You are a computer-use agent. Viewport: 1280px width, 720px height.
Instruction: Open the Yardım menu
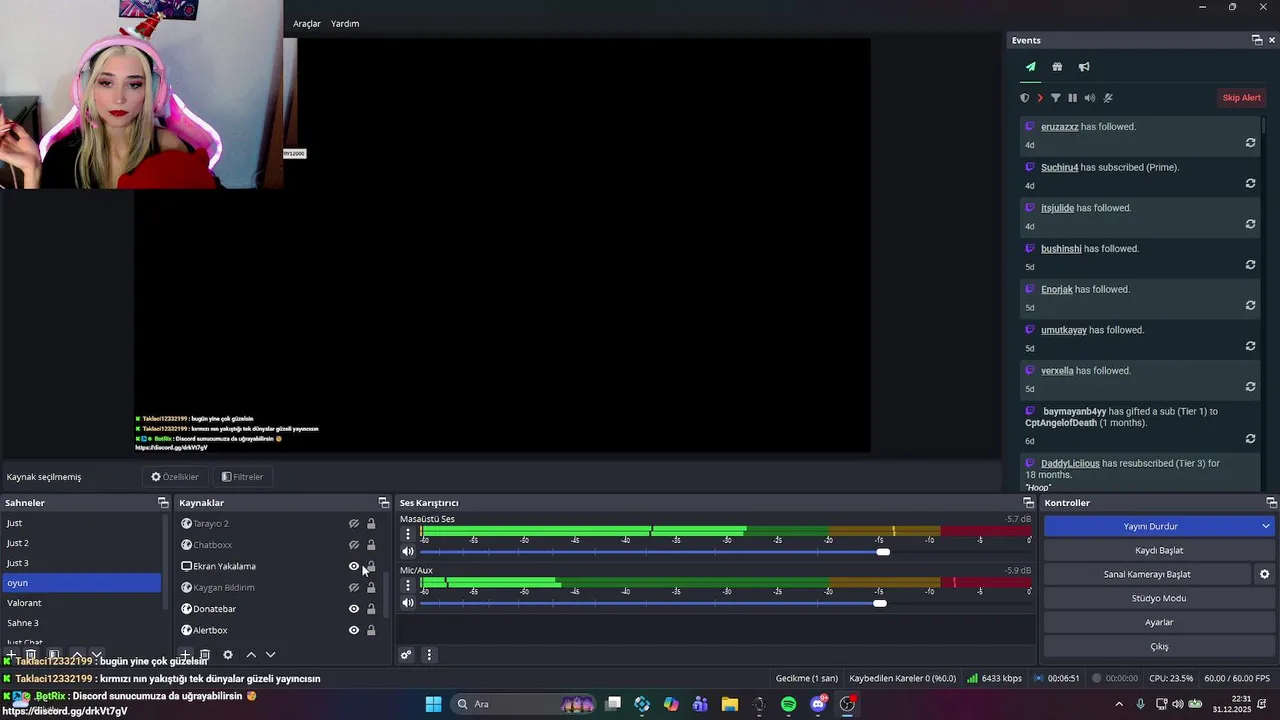(345, 24)
